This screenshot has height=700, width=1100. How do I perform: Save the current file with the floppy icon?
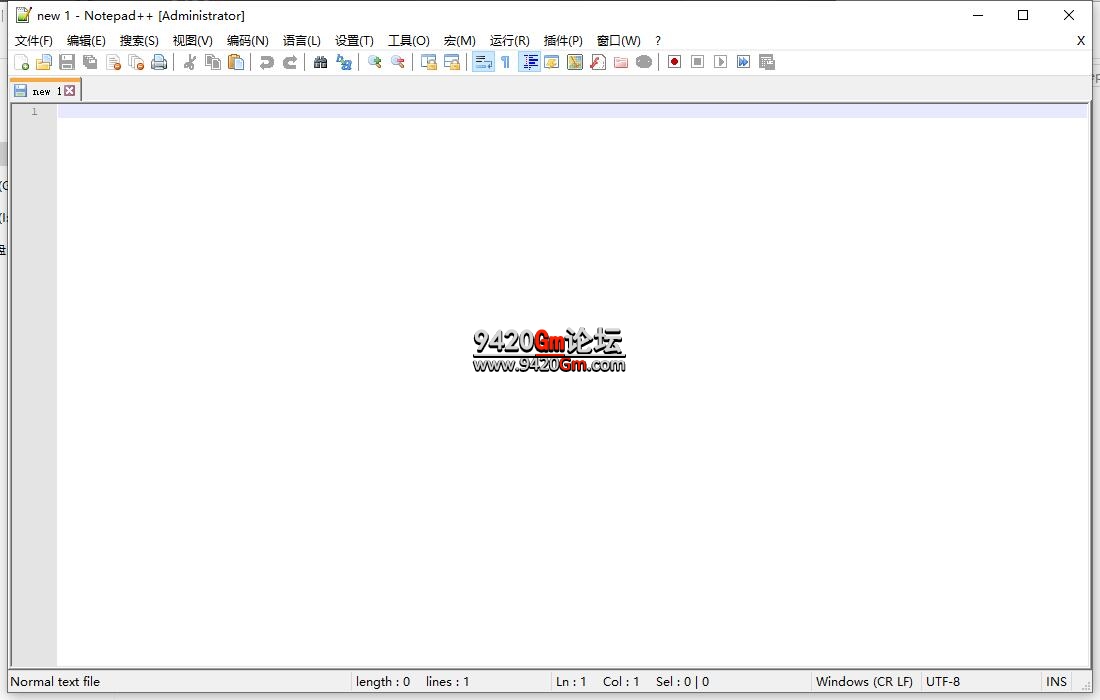(x=67, y=62)
